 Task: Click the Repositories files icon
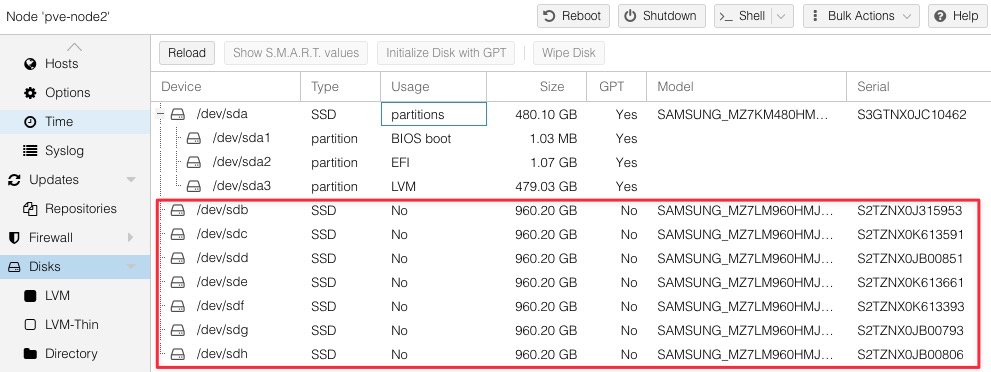click(30, 209)
